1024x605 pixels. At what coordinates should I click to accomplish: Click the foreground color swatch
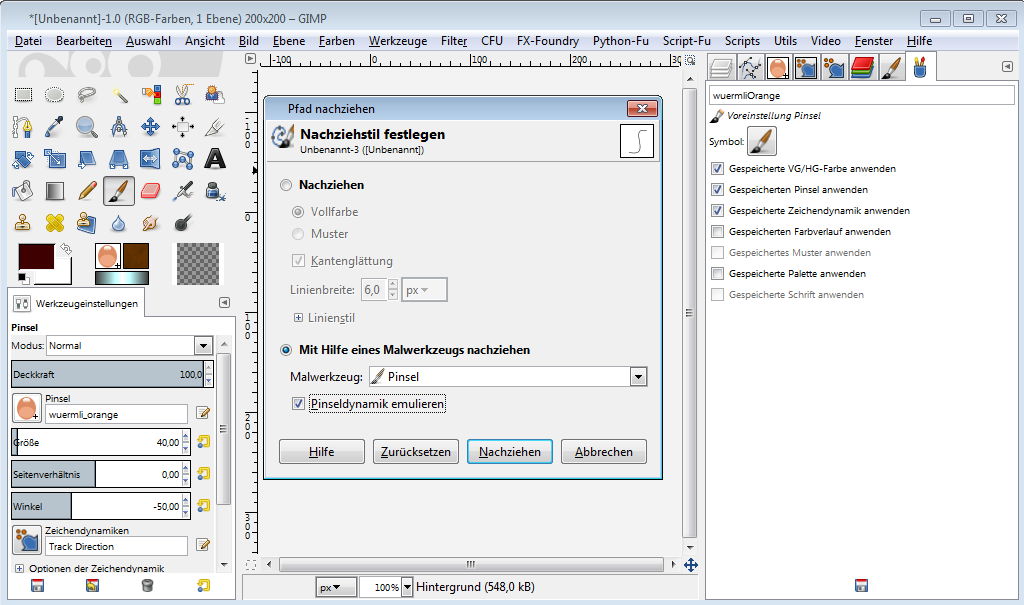(35, 255)
